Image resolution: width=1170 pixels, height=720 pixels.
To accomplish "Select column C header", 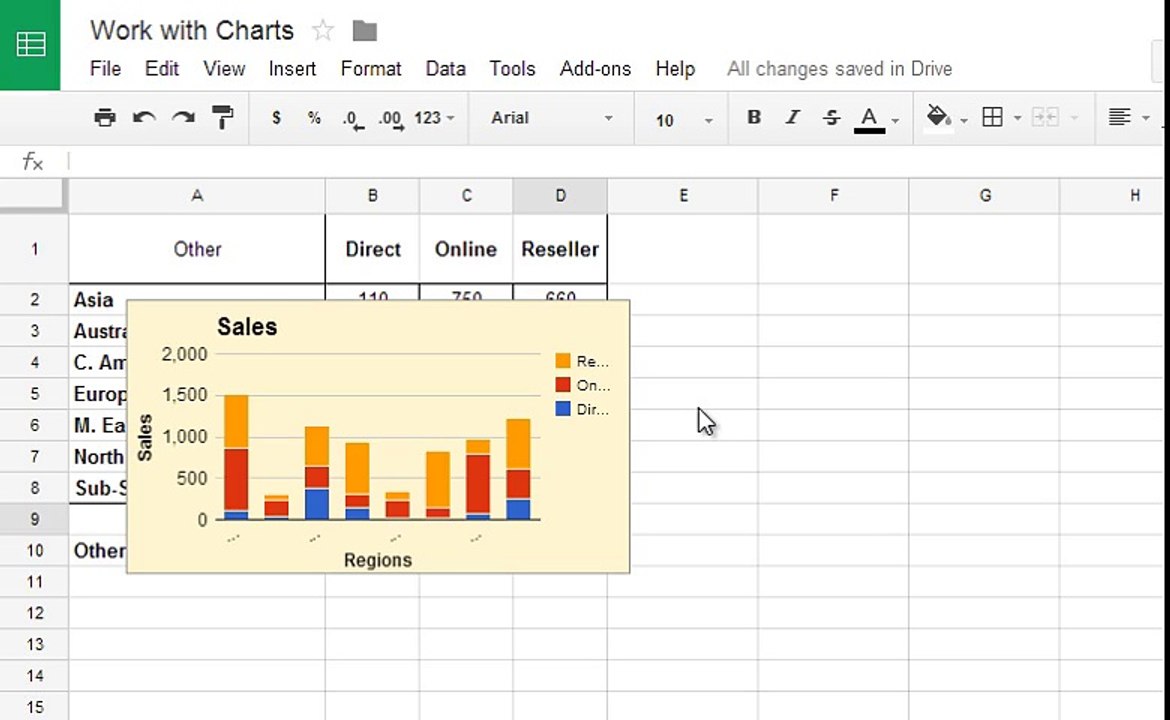I will pyautogui.click(x=466, y=195).
